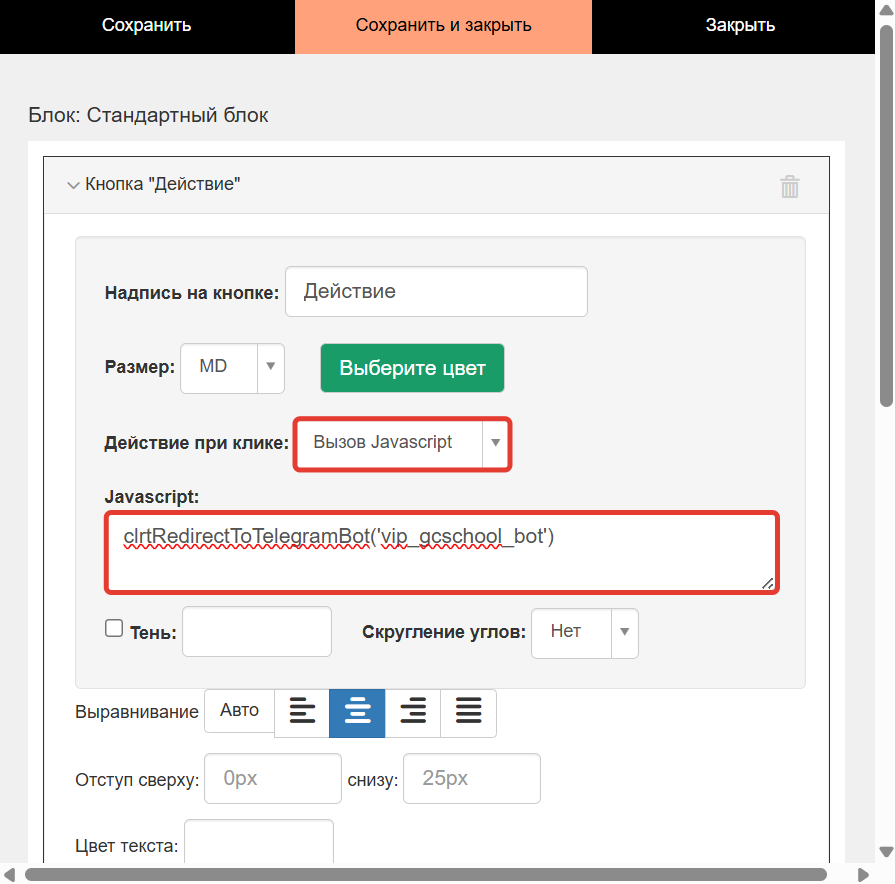Screen dimensions: 895x884
Task: Select the Сохранить и закрыть tab
Action: 443,25
